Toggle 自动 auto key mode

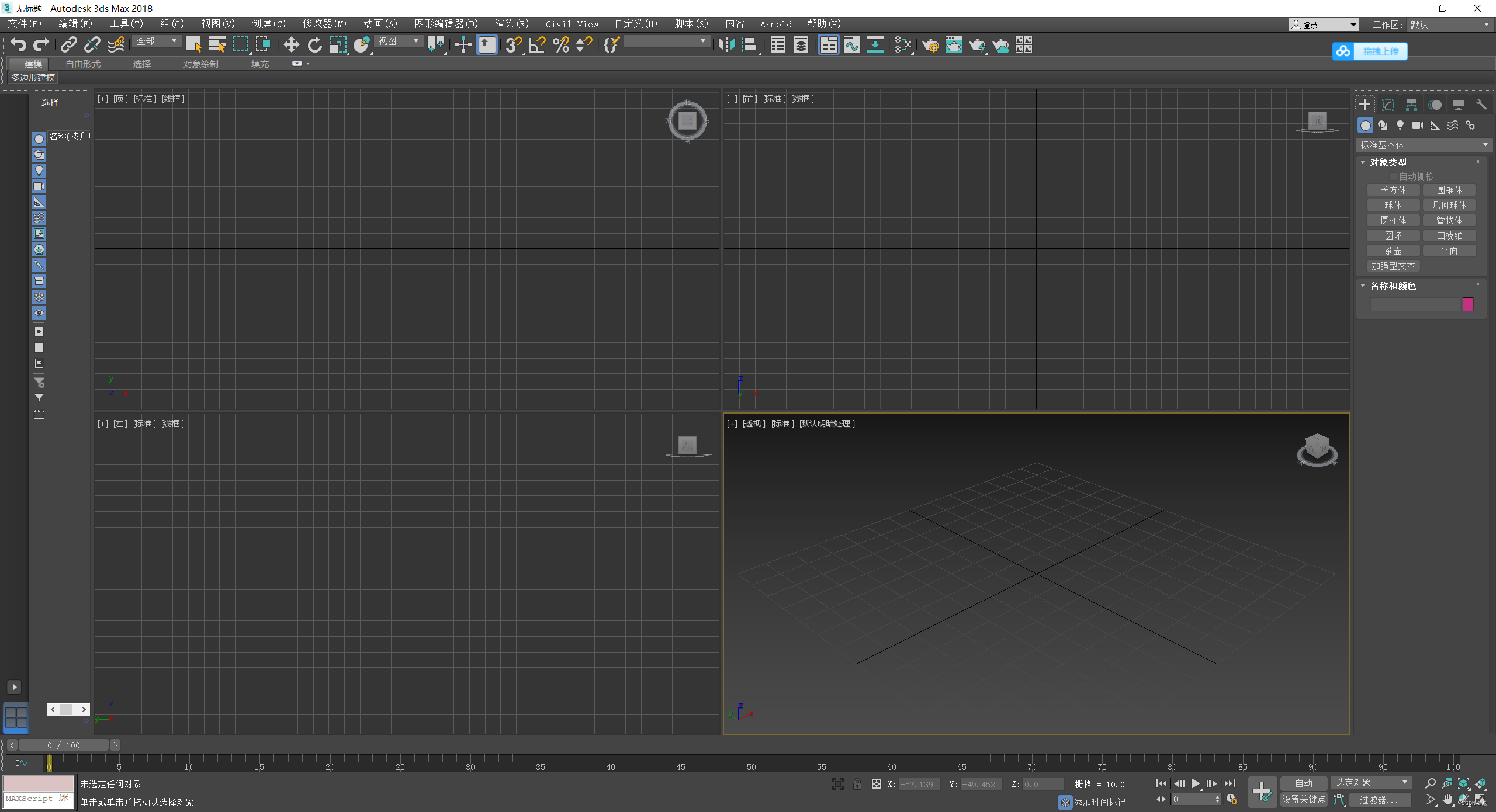point(1303,783)
